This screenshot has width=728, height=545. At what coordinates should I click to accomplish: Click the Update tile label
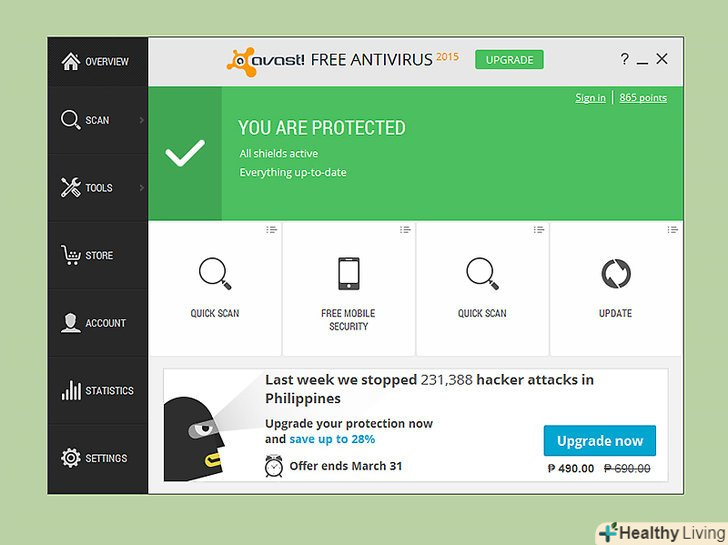pyautogui.click(x=616, y=313)
